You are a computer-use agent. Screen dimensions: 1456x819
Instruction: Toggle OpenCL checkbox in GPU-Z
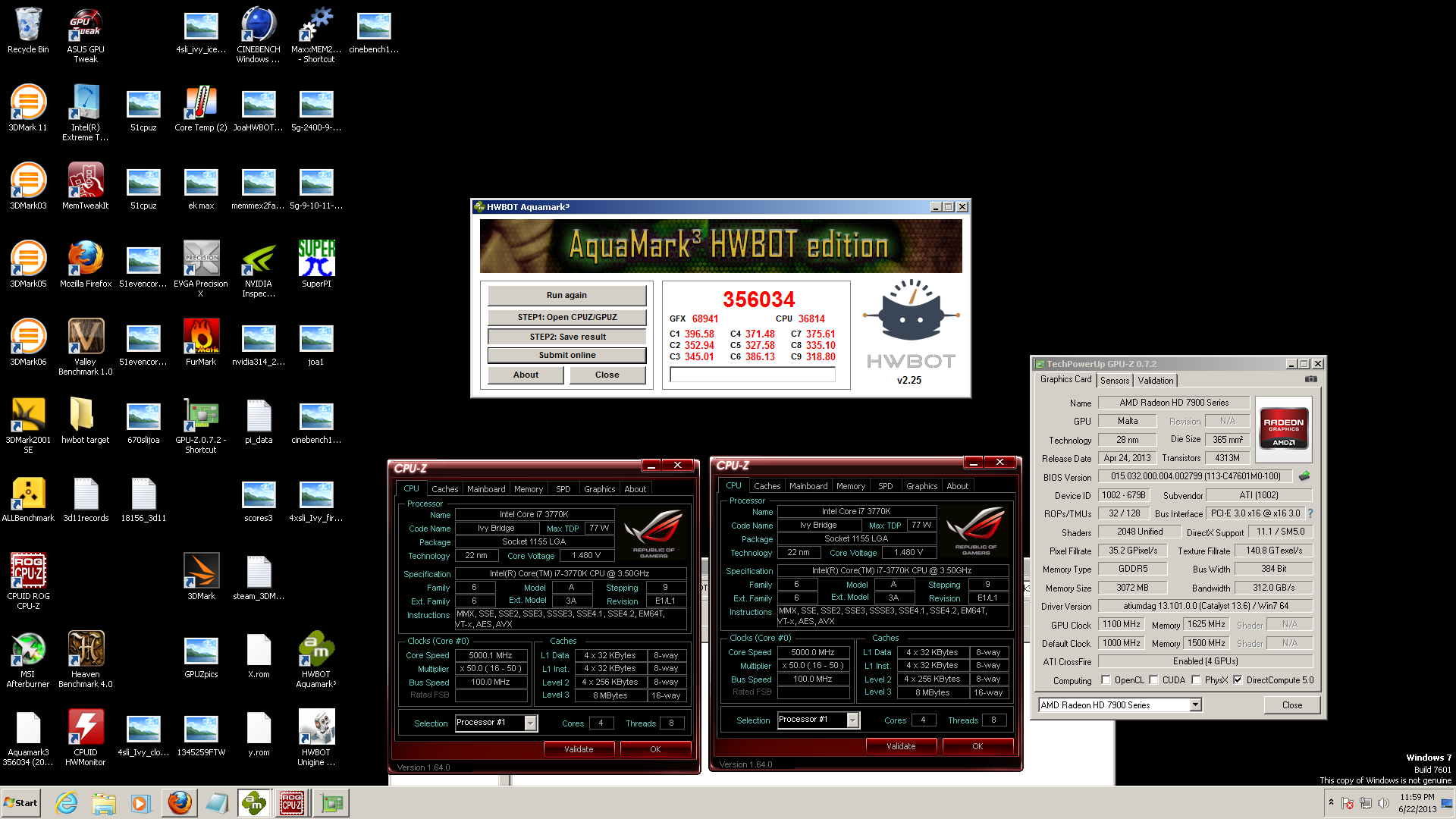tap(1106, 680)
